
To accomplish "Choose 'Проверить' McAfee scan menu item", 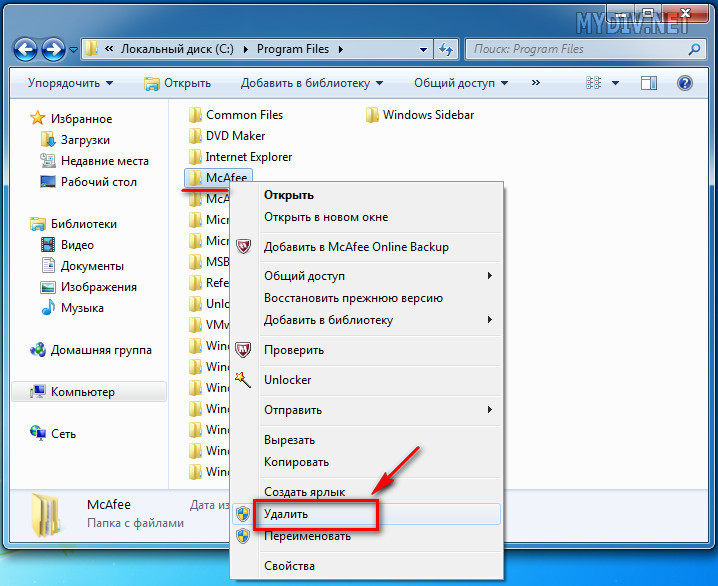I will pos(365,350).
